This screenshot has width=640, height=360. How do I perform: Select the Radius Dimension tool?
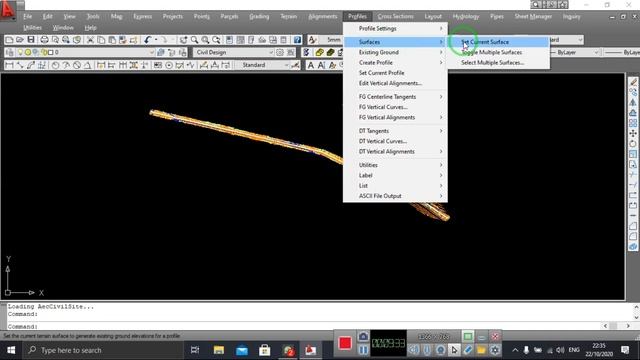(x=55, y=65)
